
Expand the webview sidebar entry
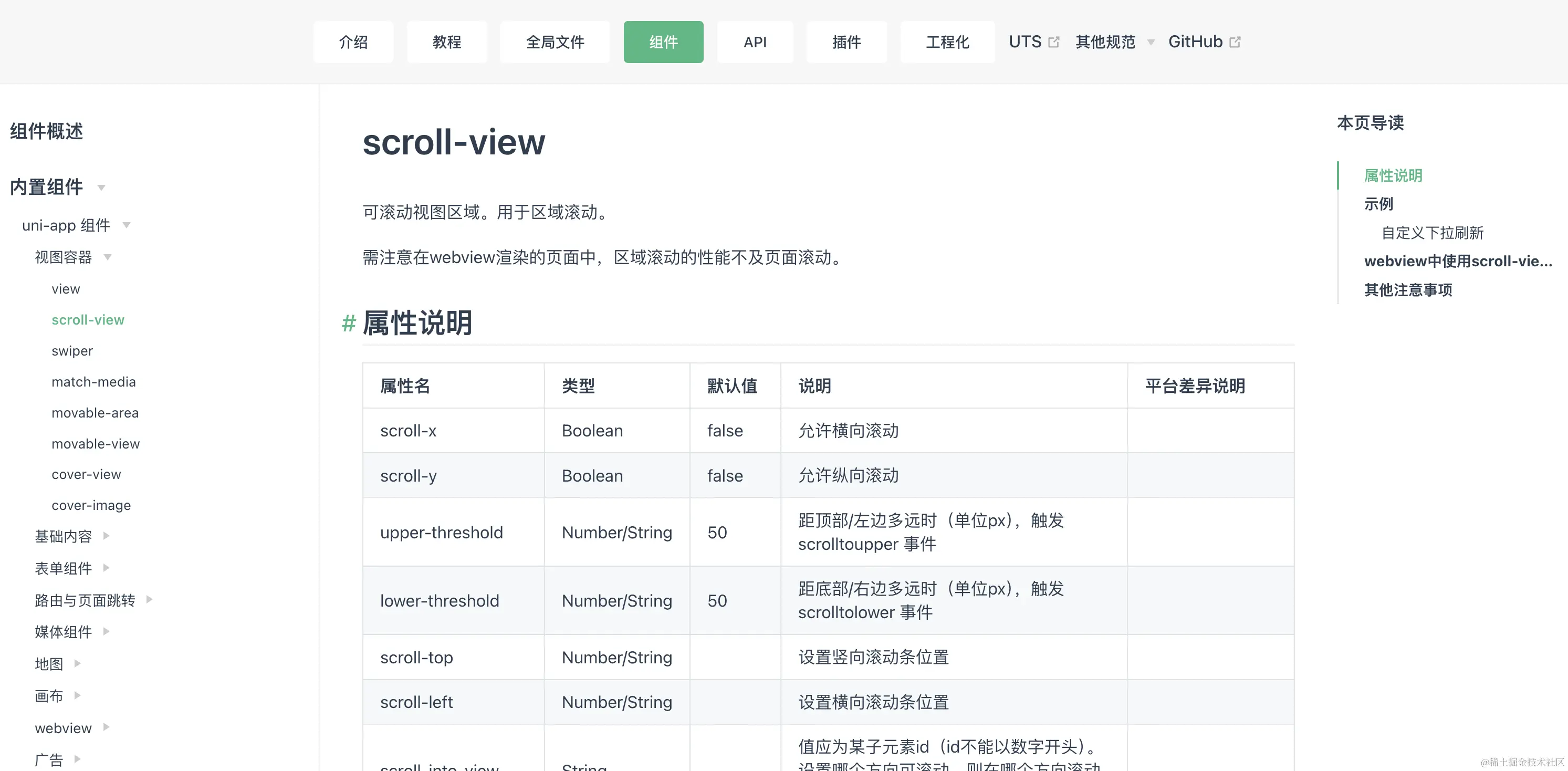107,727
